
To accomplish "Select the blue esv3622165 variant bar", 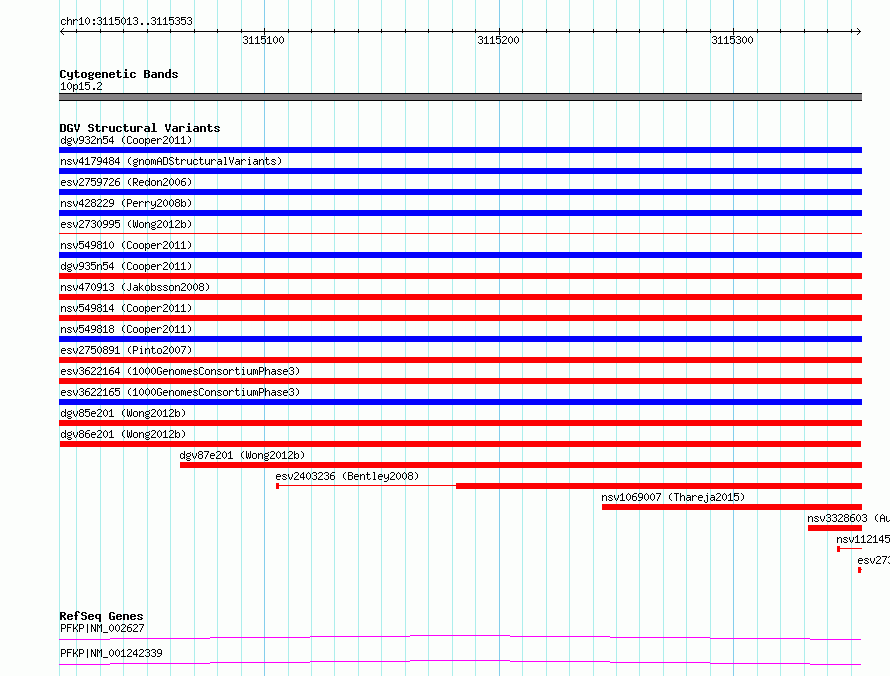I will (x=460, y=402).
